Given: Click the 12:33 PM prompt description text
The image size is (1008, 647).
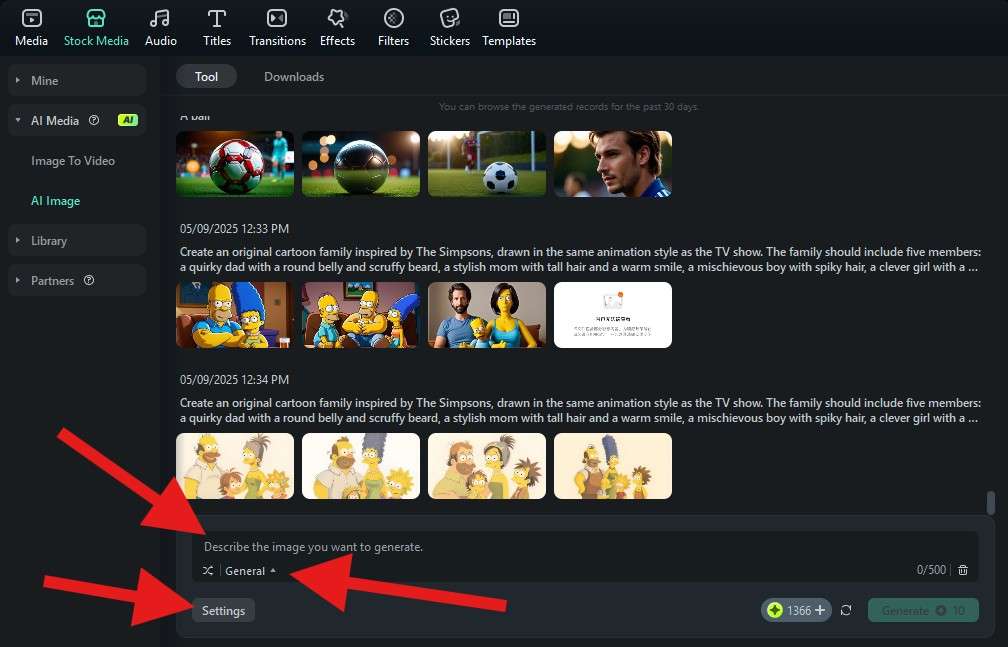Looking at the screenshot, I should 580,259.
